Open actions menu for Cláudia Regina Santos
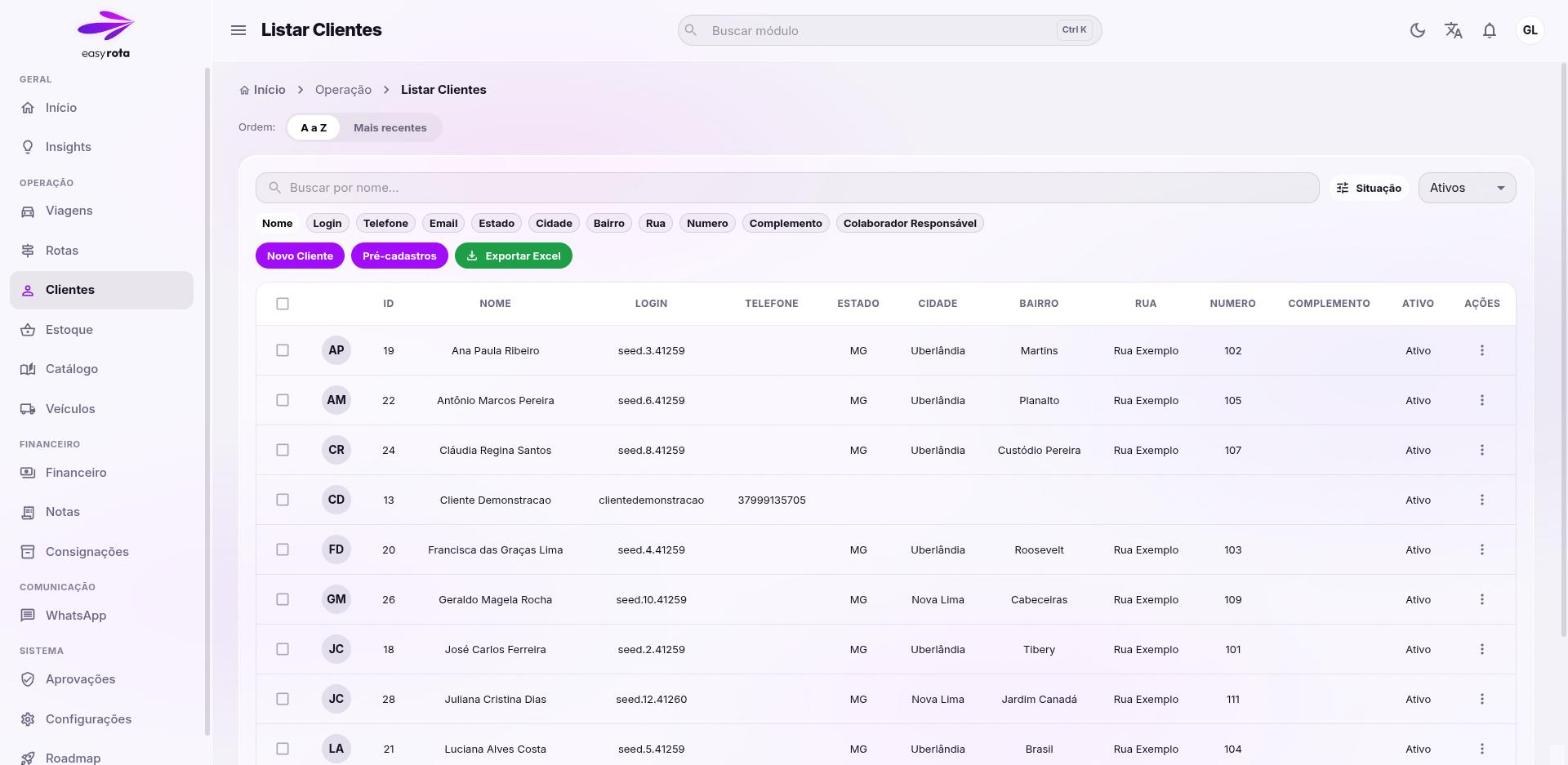Viewport: 1568px width, 765px height. (x=1482, y=450)
